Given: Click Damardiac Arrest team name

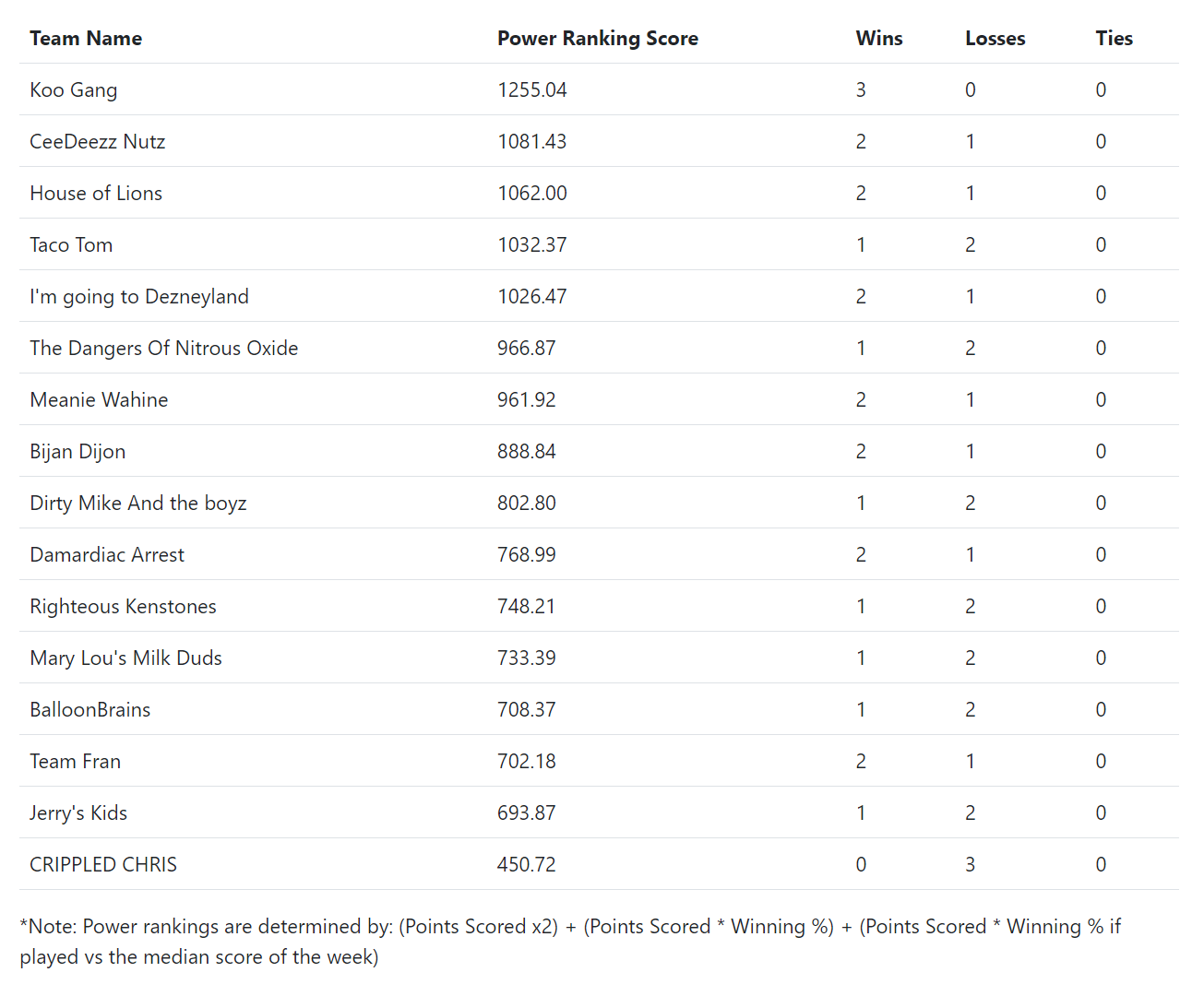Looking at the screenshot, I should pos(107,554).
